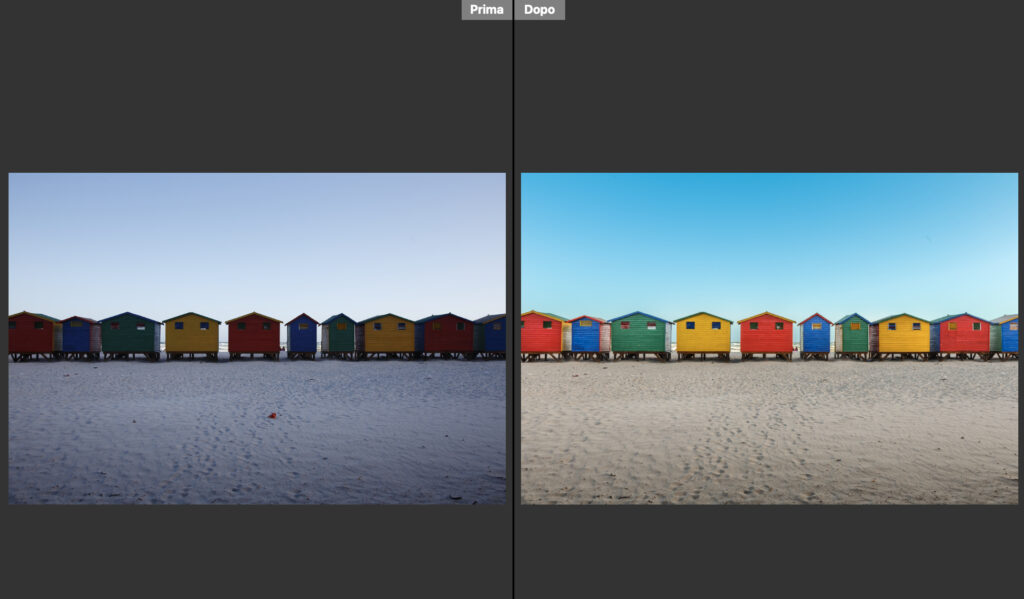Pick the second yellow hut in the Dopo image

pyautogui.click(x=903, y=335)
